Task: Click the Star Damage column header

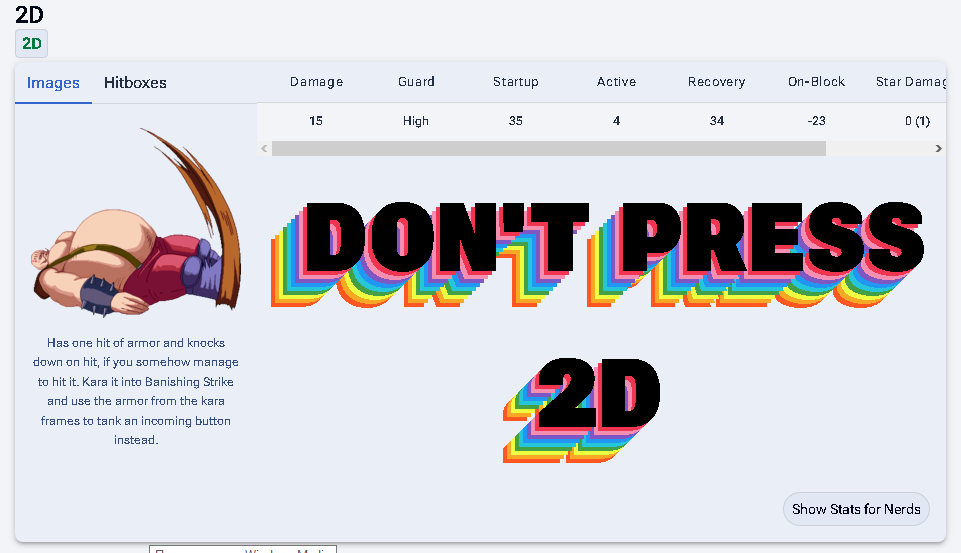Action: click(911, 82)
